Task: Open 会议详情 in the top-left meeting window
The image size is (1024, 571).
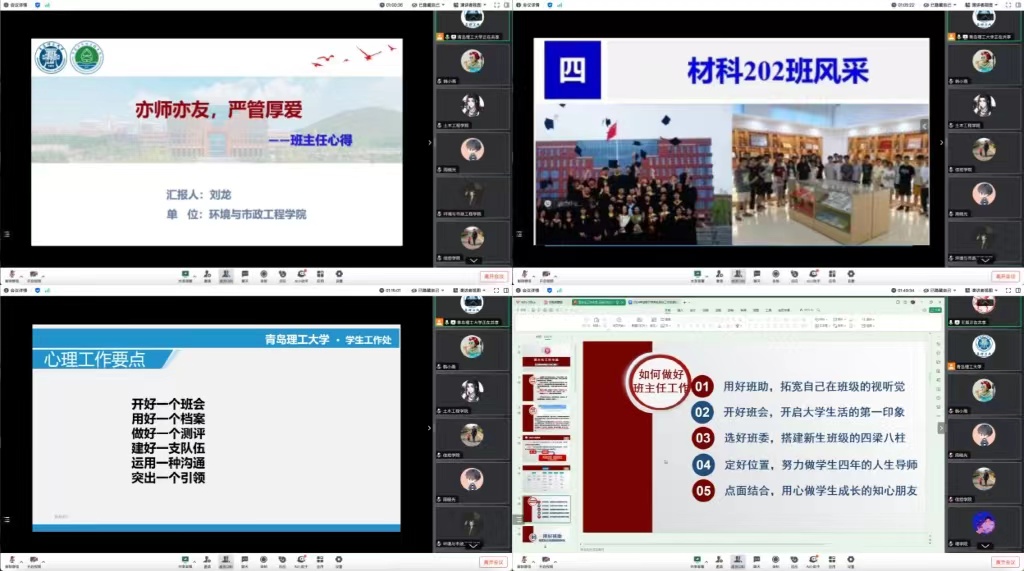Action: 20,5
